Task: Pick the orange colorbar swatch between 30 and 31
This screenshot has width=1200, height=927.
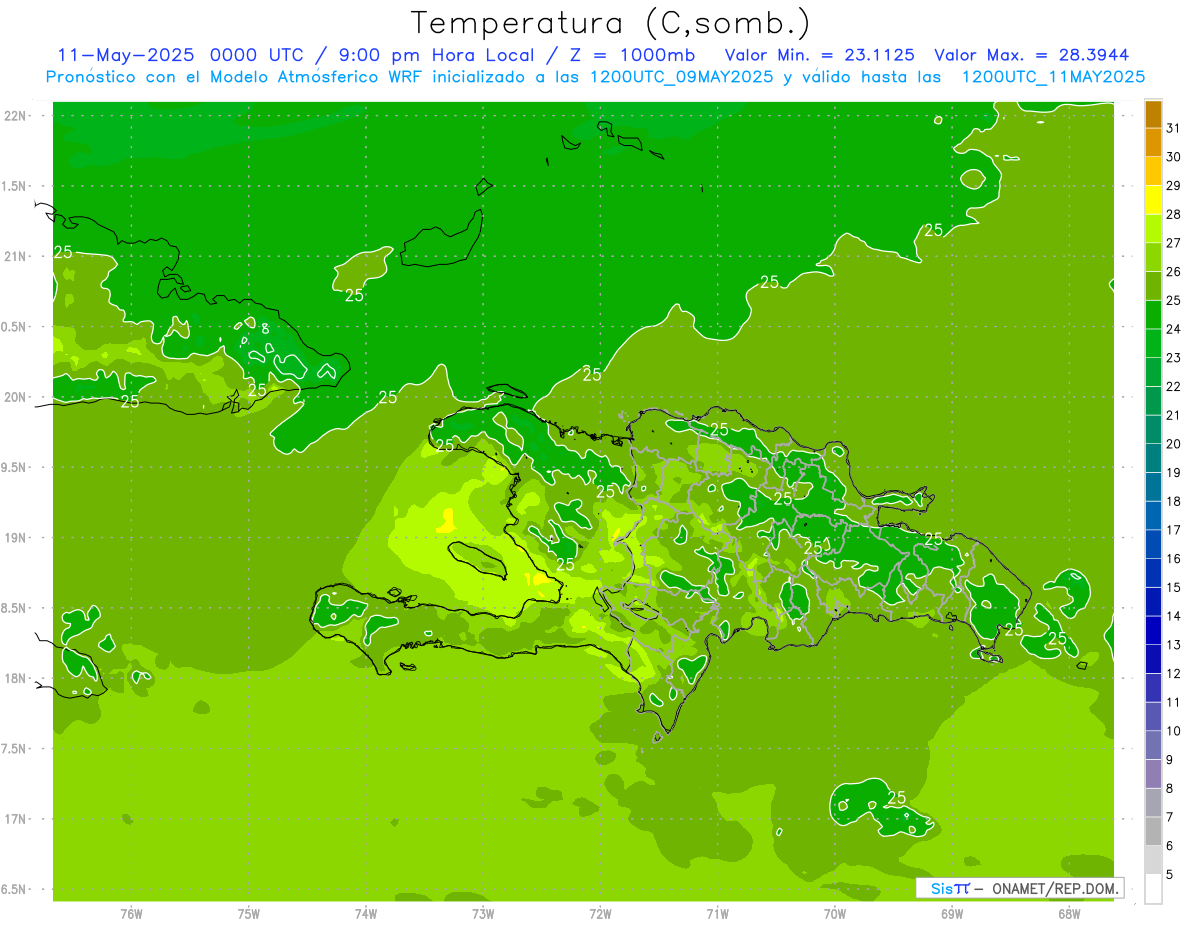Action: 1153,142
